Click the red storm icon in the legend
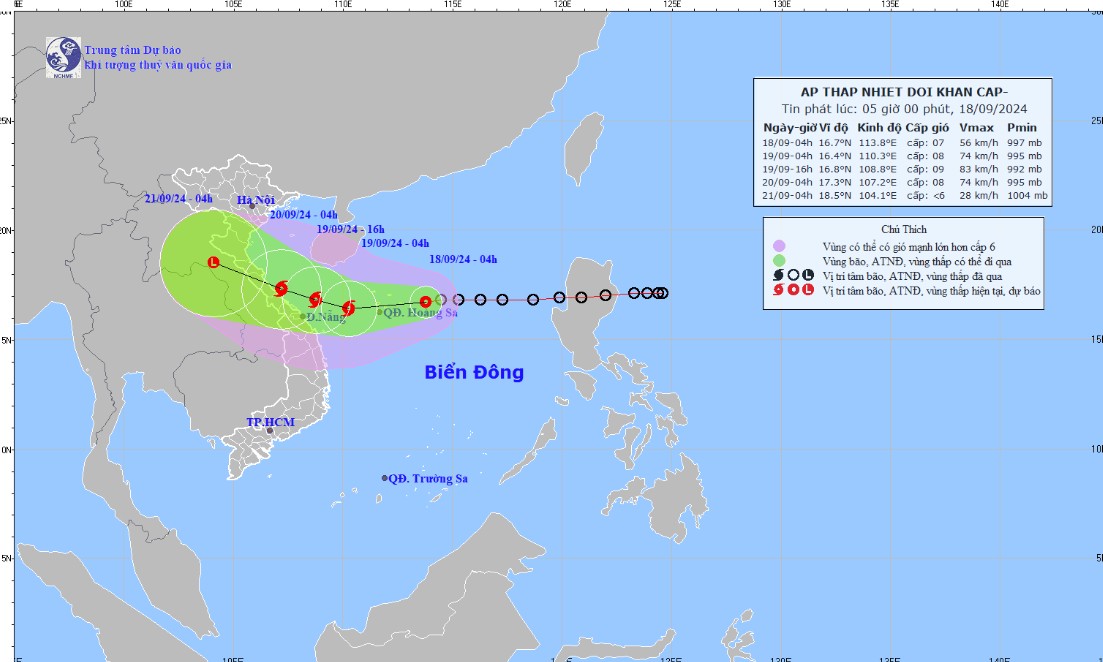Viewport: 1103px width, 662px height. pyautogui.click(x=778, y=290)
